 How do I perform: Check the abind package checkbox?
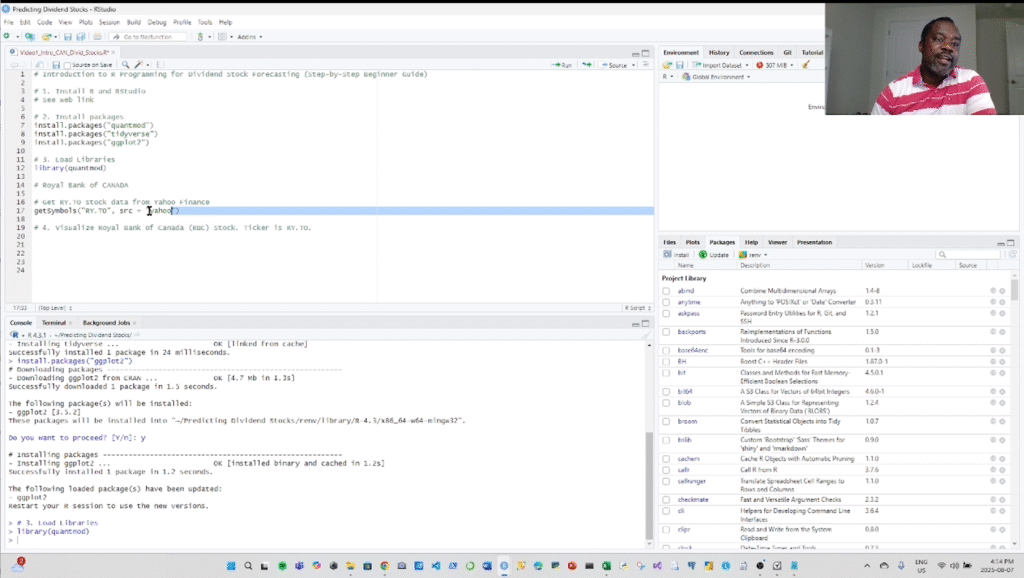coord(666,291)
